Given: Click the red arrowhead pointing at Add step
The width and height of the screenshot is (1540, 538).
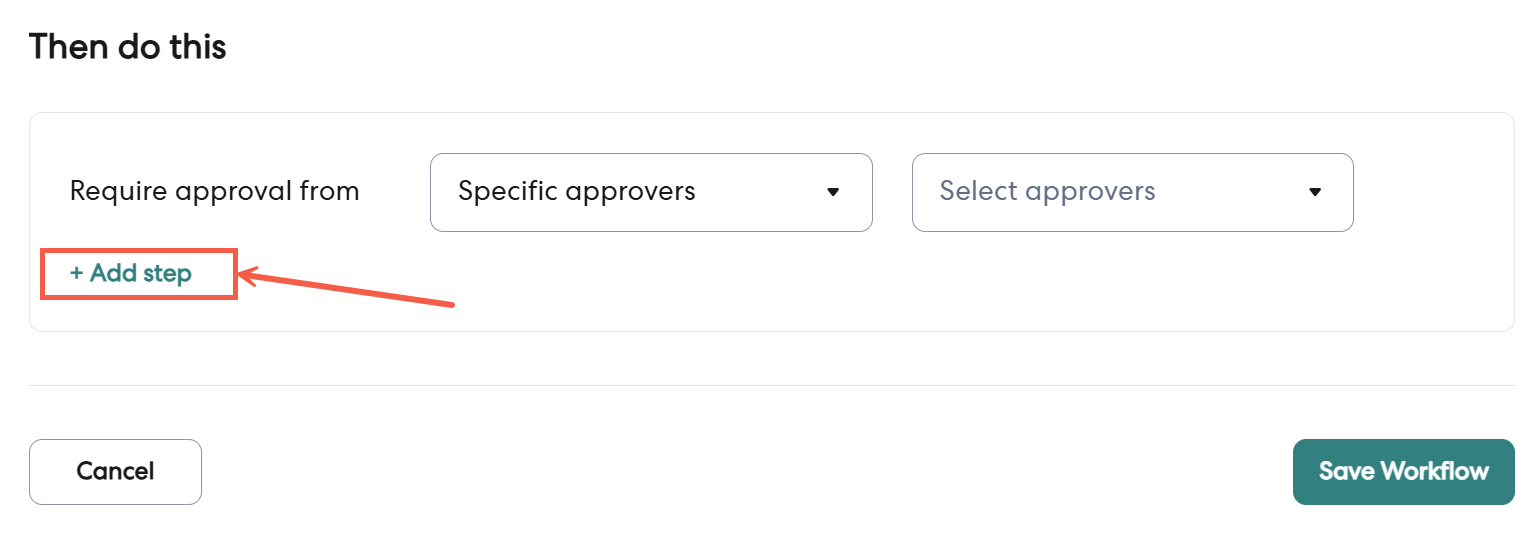Looking at the screenshot, I should [246, 275].
